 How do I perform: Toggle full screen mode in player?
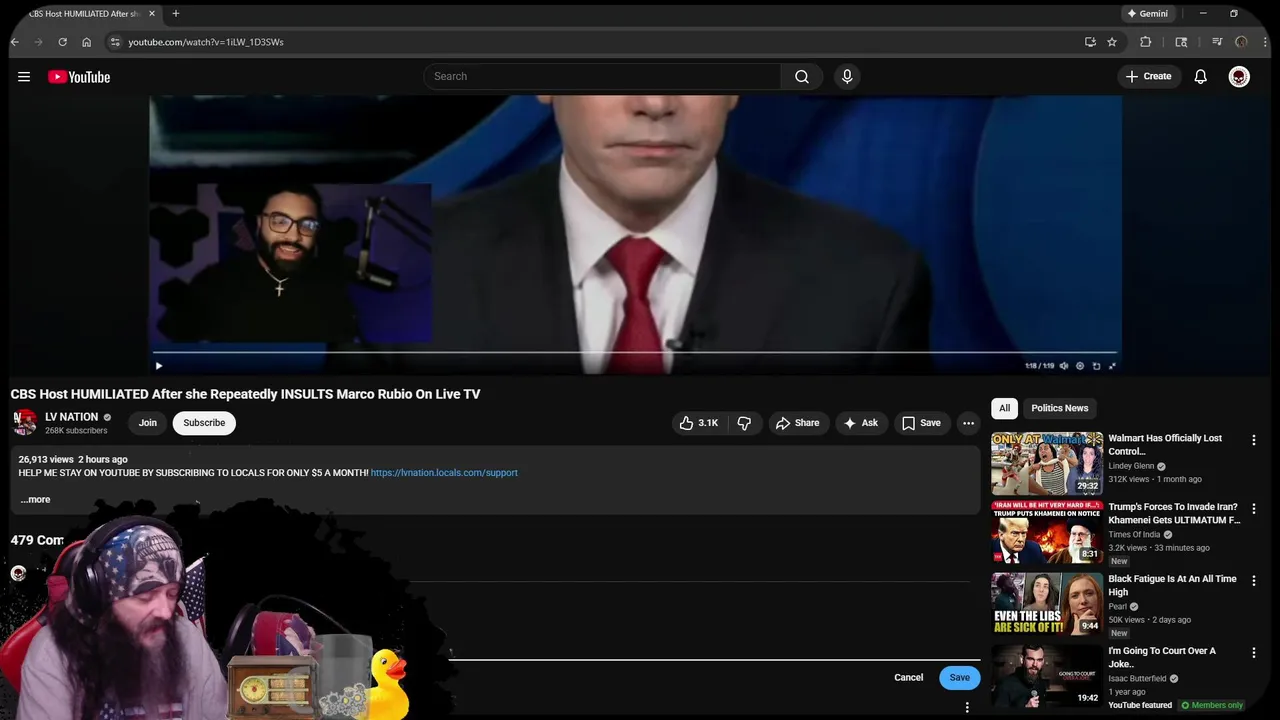point(1112,366)
